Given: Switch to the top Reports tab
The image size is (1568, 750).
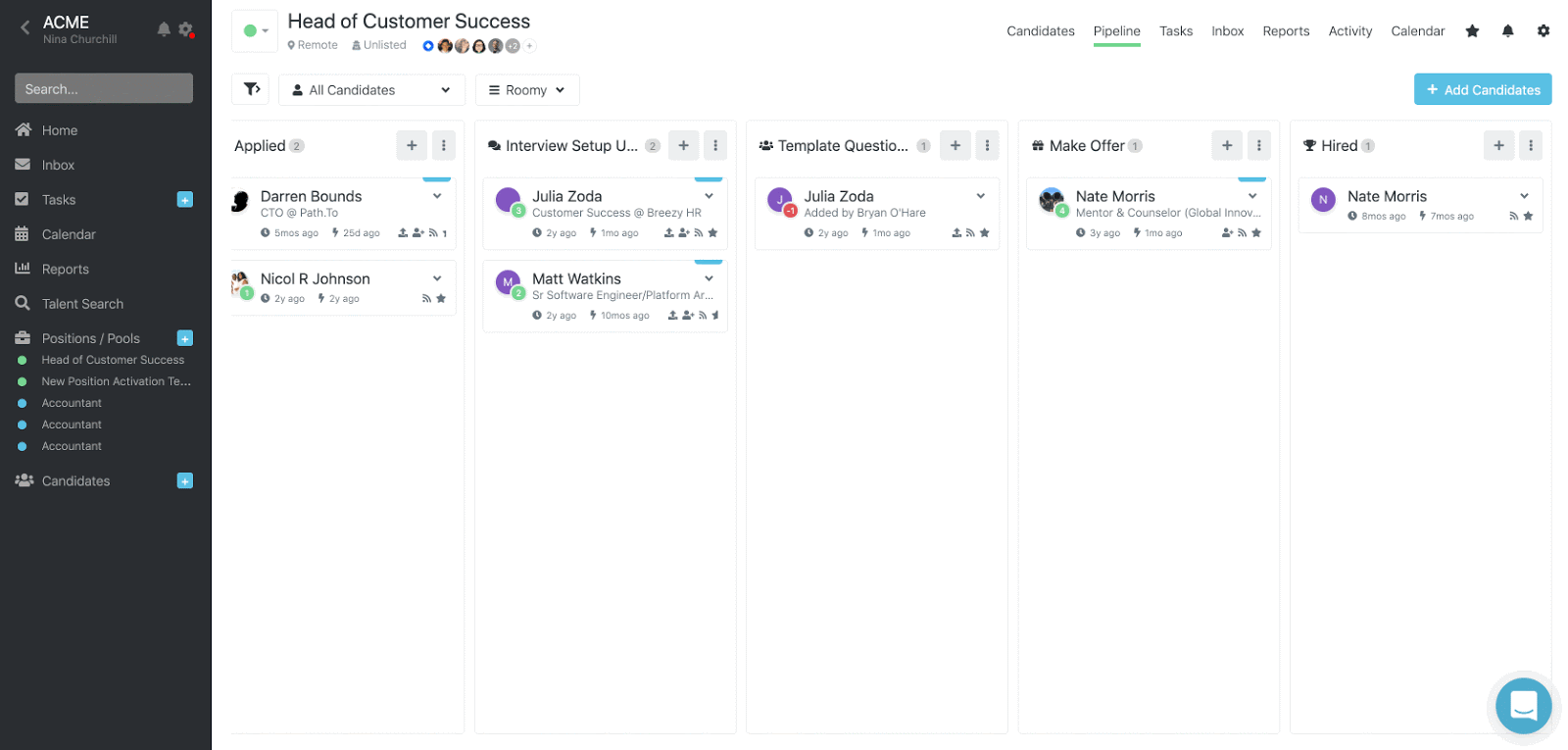Looking at the screenshot, I should (x=1286, y=31).
